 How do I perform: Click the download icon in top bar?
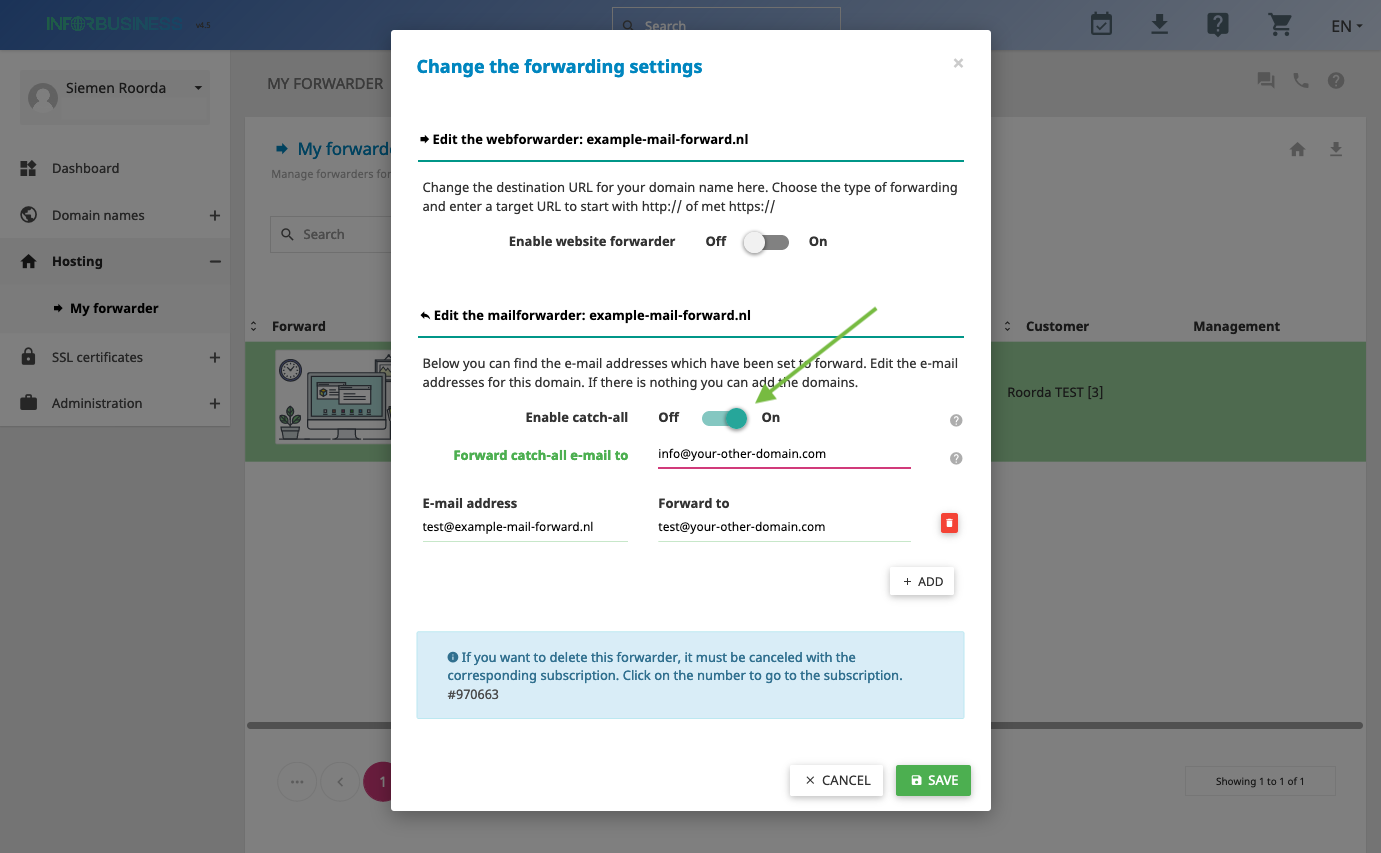(1159, 24)
